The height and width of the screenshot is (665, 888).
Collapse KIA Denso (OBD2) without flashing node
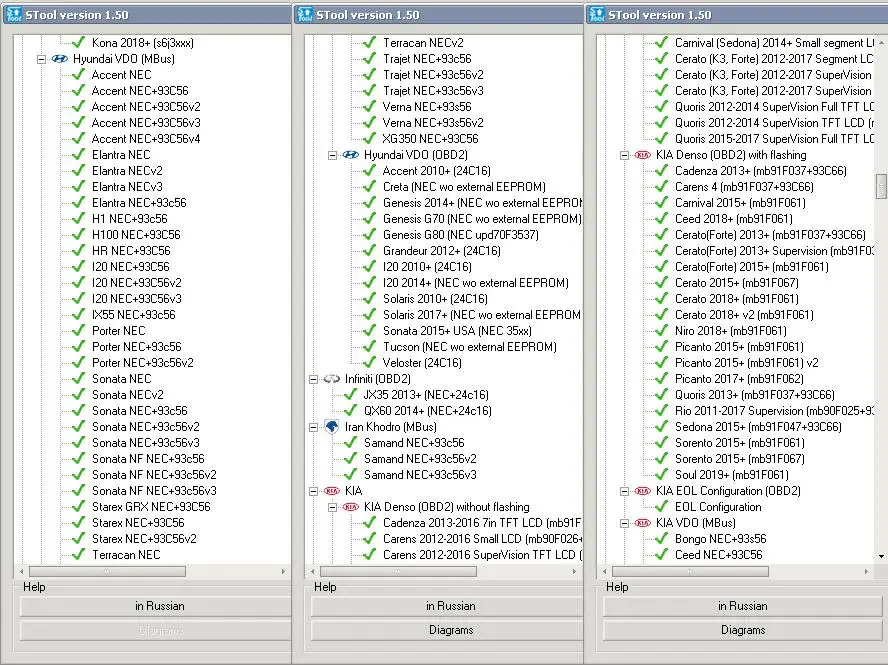[x=332, y=507]
